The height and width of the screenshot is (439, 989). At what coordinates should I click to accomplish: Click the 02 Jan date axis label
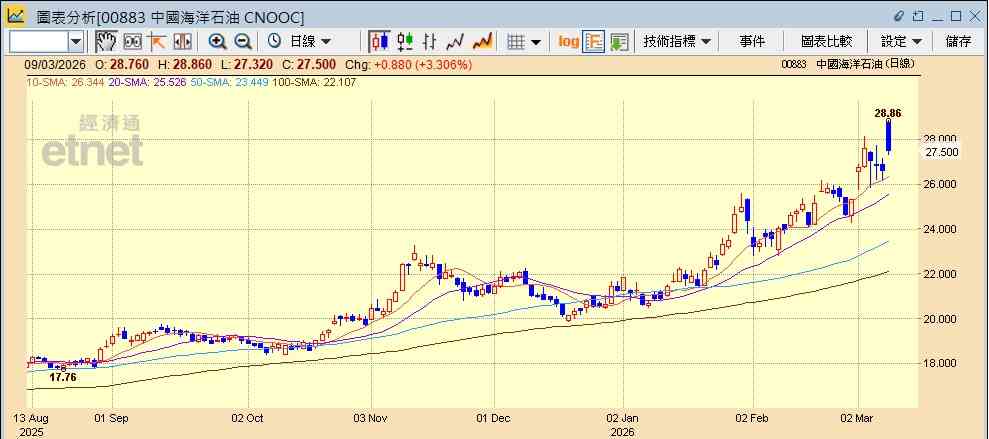(x=624, y=418)
